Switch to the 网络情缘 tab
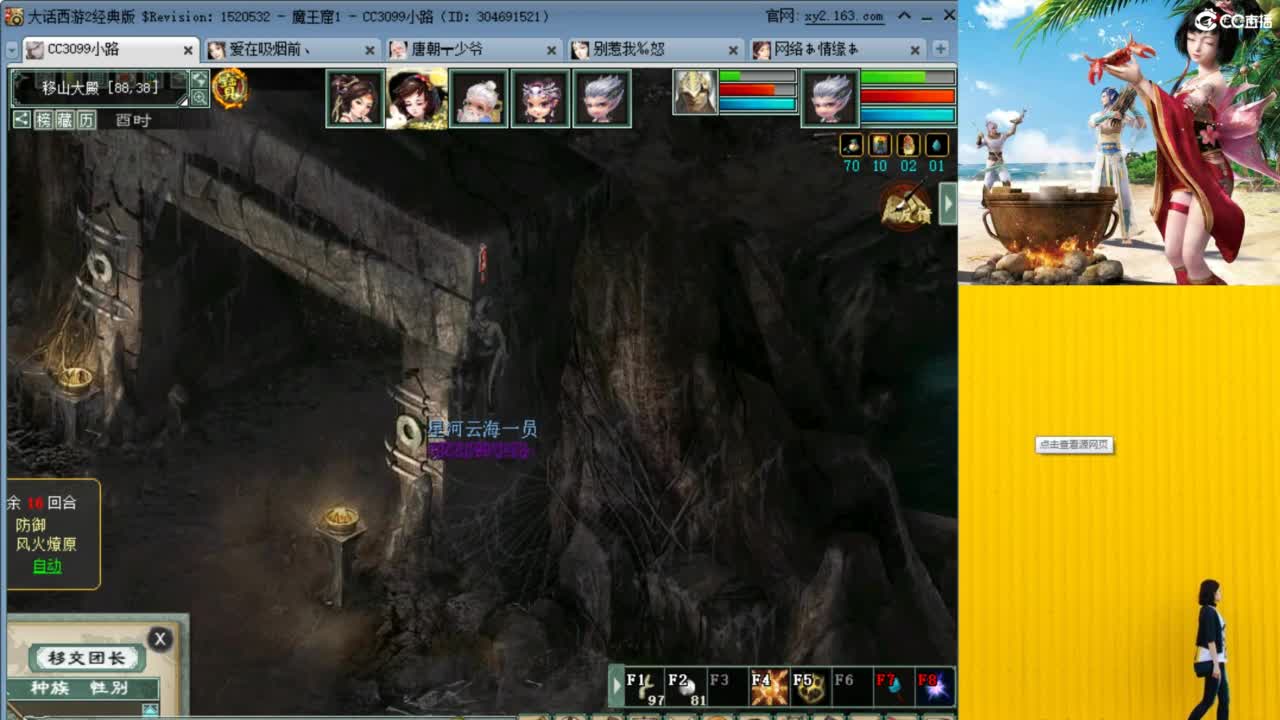This screenshot has height=720, width=1280. tap(836, 49)
